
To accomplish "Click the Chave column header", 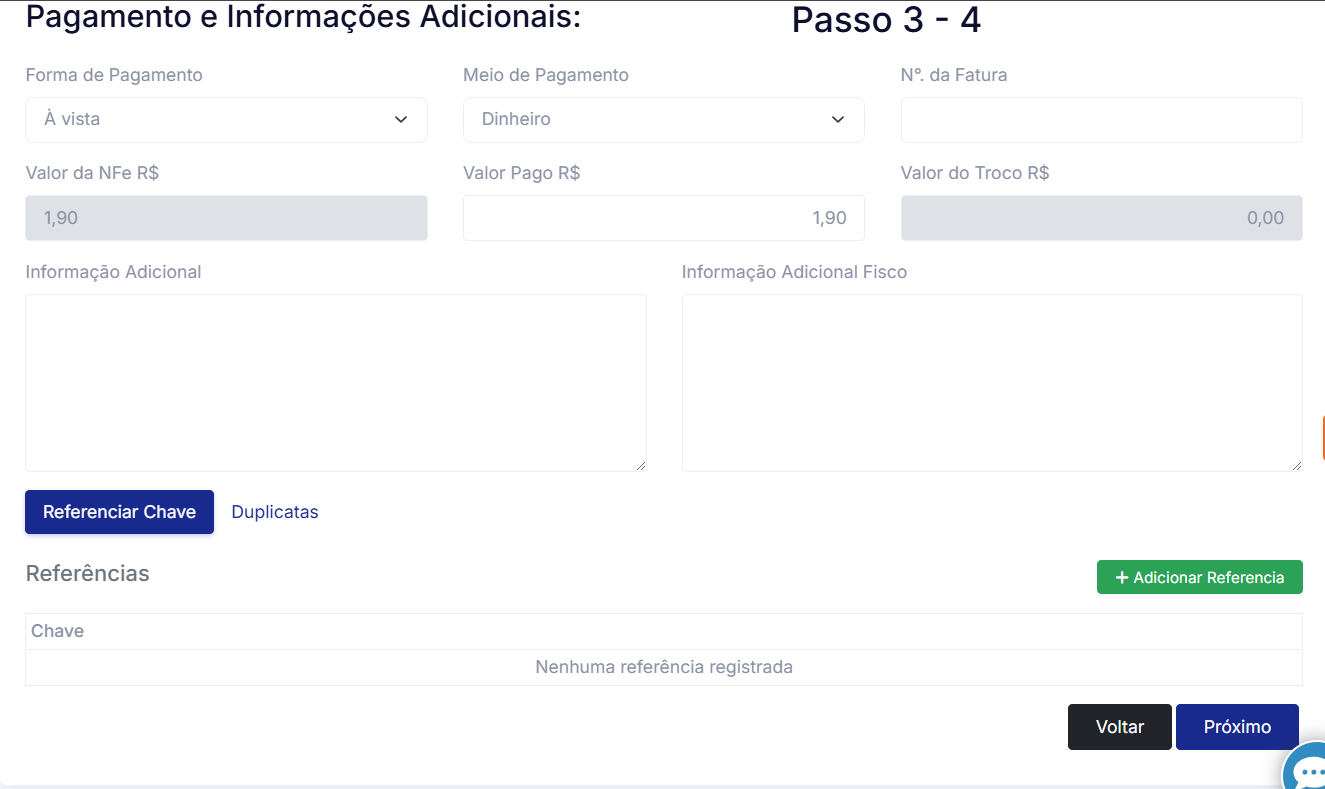I will click(58, 631).
